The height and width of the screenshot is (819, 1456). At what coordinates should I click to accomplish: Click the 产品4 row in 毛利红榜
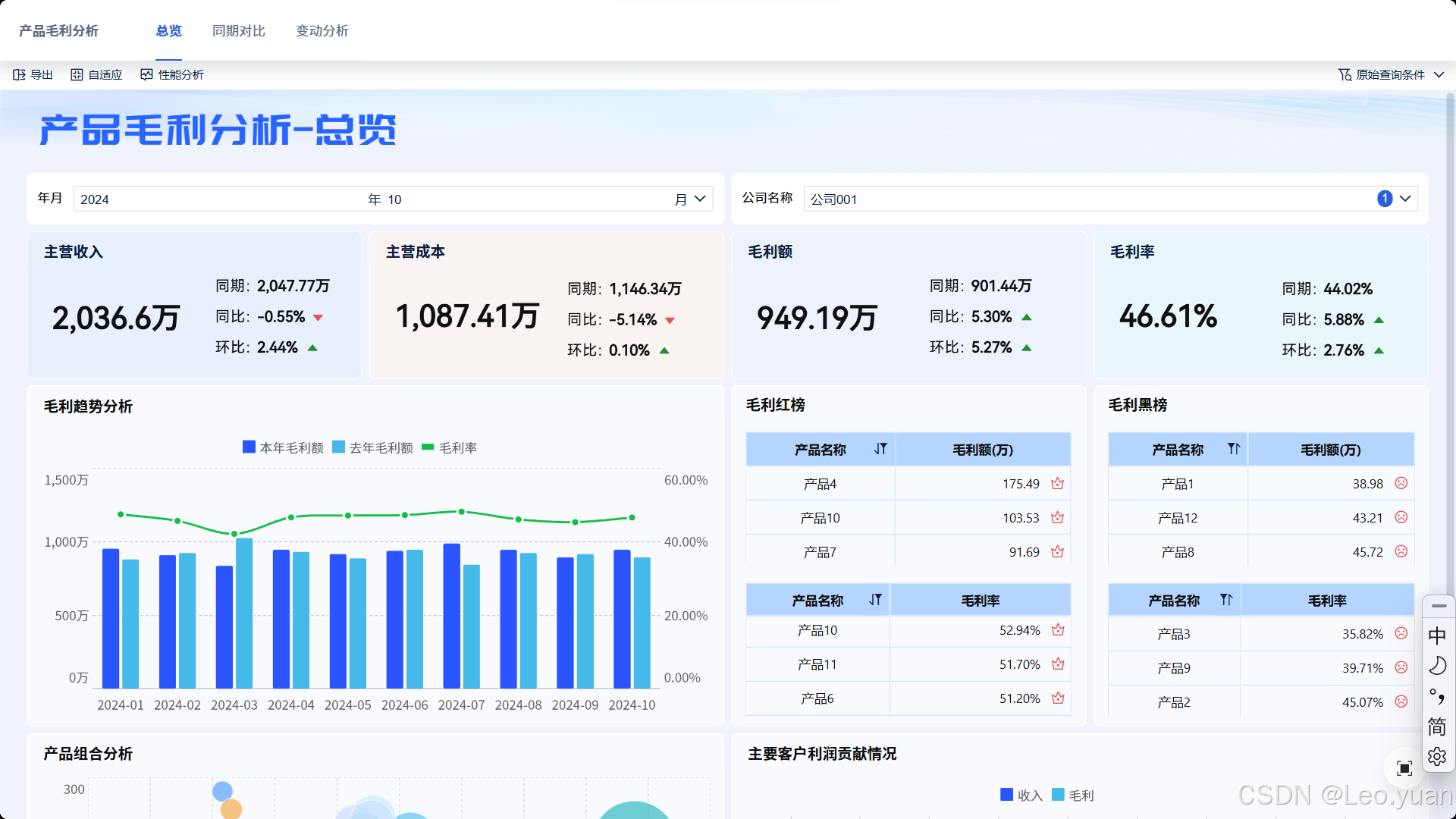[820, 484]
